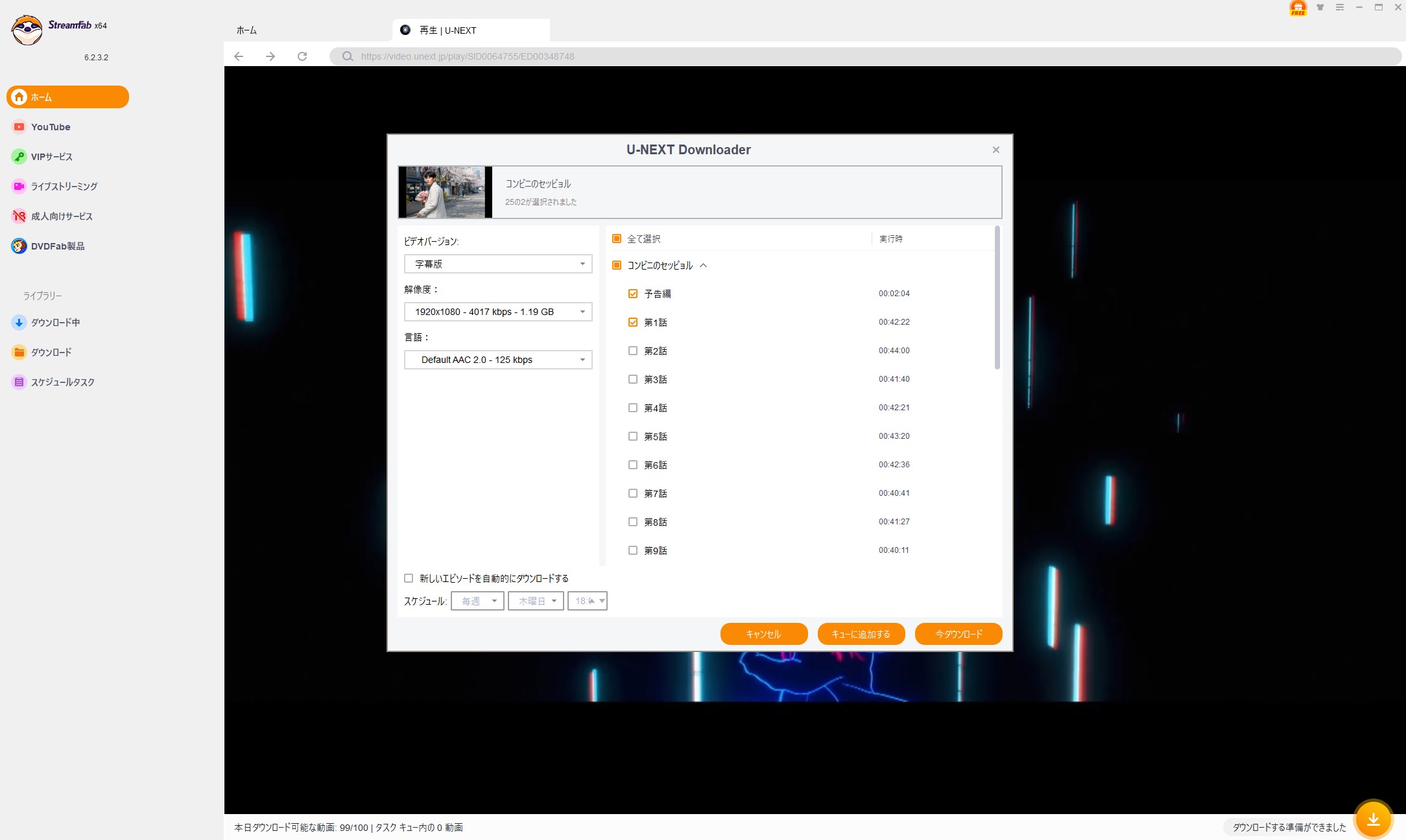Click the 今ダウンロード button
1406x840 pixels.
tap(958, 634)
